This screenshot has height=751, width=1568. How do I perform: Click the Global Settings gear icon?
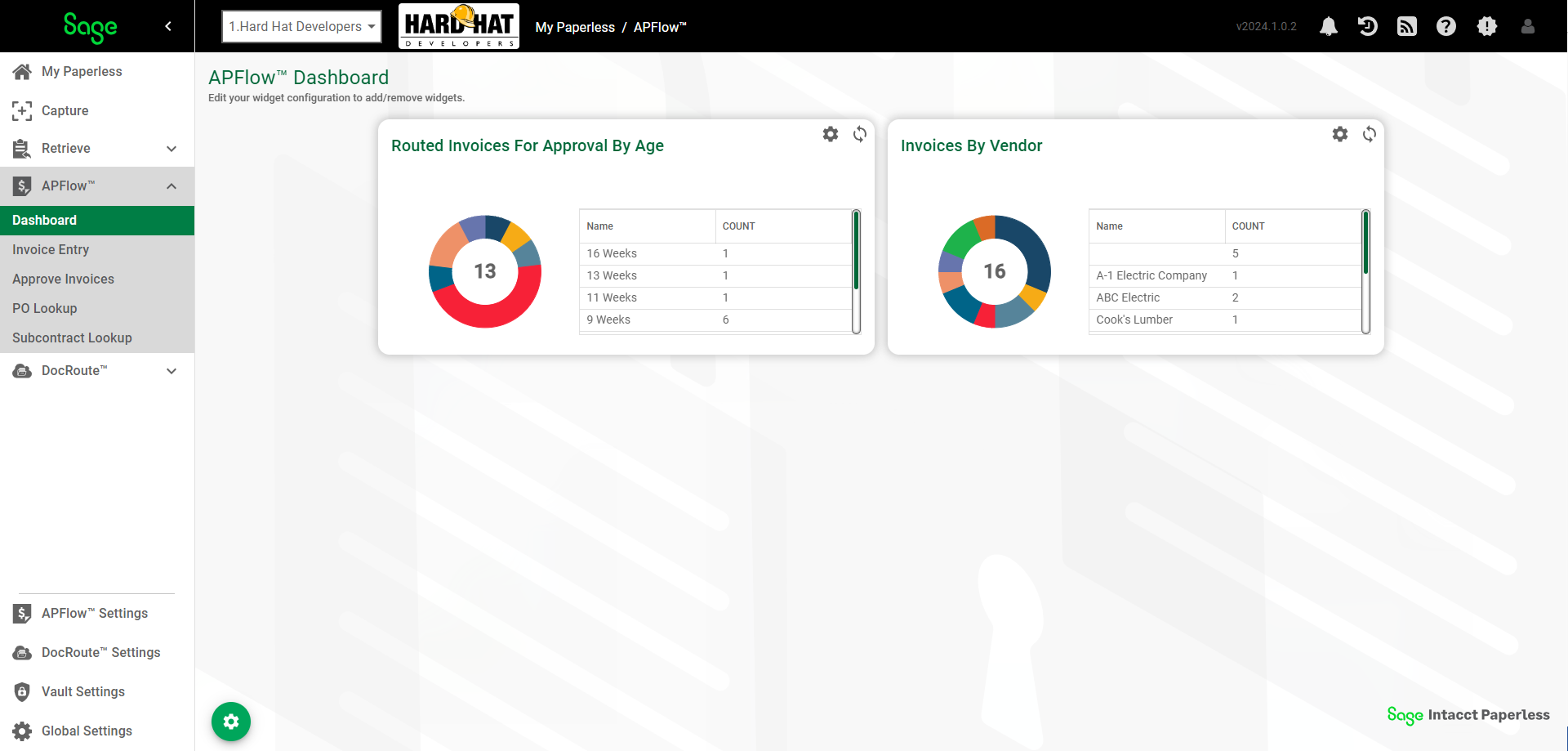point(22,731)
